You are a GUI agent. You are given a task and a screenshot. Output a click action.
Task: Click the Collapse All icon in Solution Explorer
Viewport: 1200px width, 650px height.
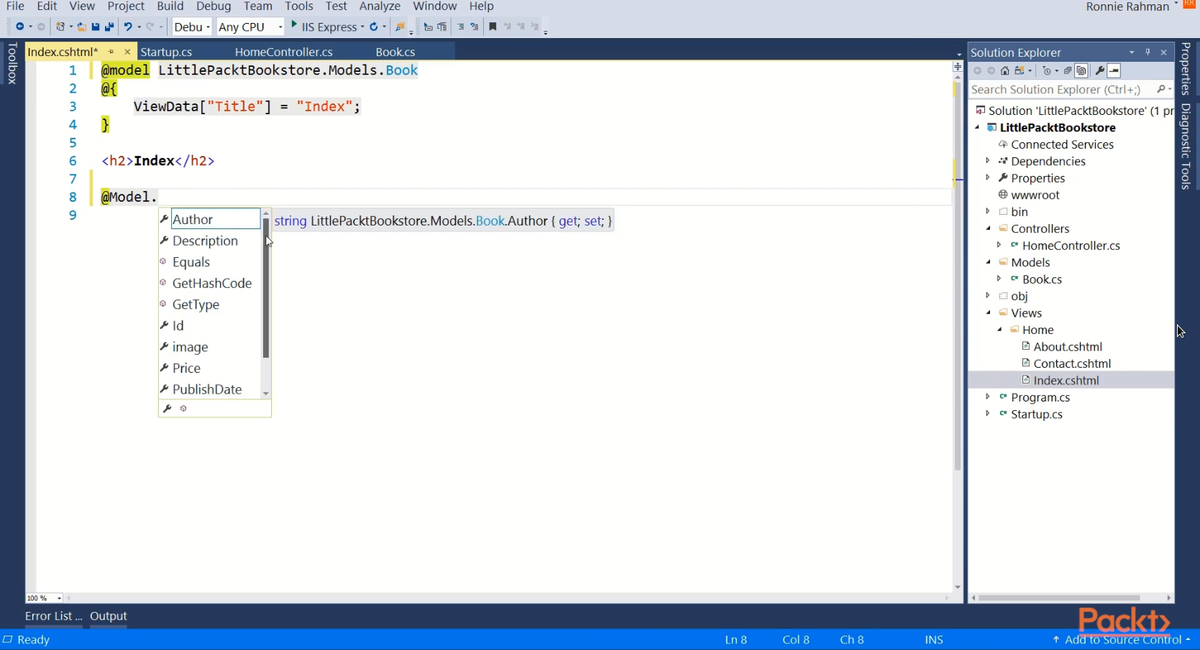tap(1068, 71)
